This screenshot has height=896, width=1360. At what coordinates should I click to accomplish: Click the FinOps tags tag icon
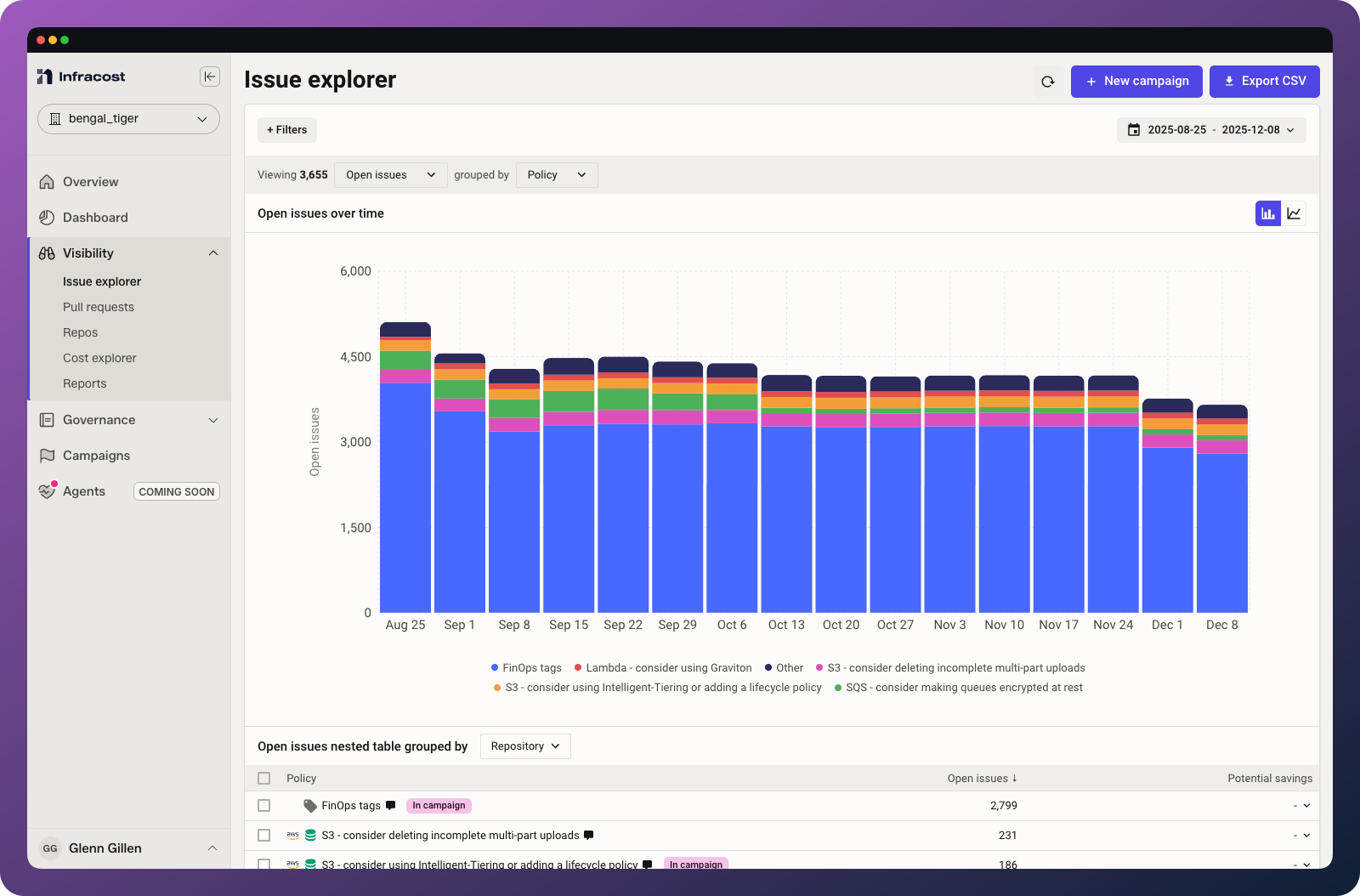pyautogui.click(x=310, y=806)
